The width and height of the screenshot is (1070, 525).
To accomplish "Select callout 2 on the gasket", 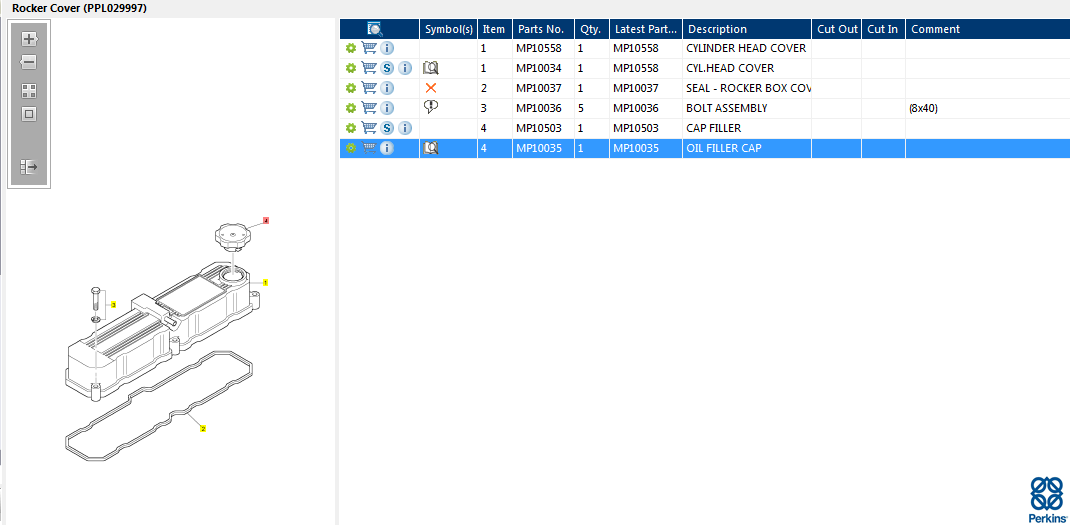I will click(x=203, y=429).
